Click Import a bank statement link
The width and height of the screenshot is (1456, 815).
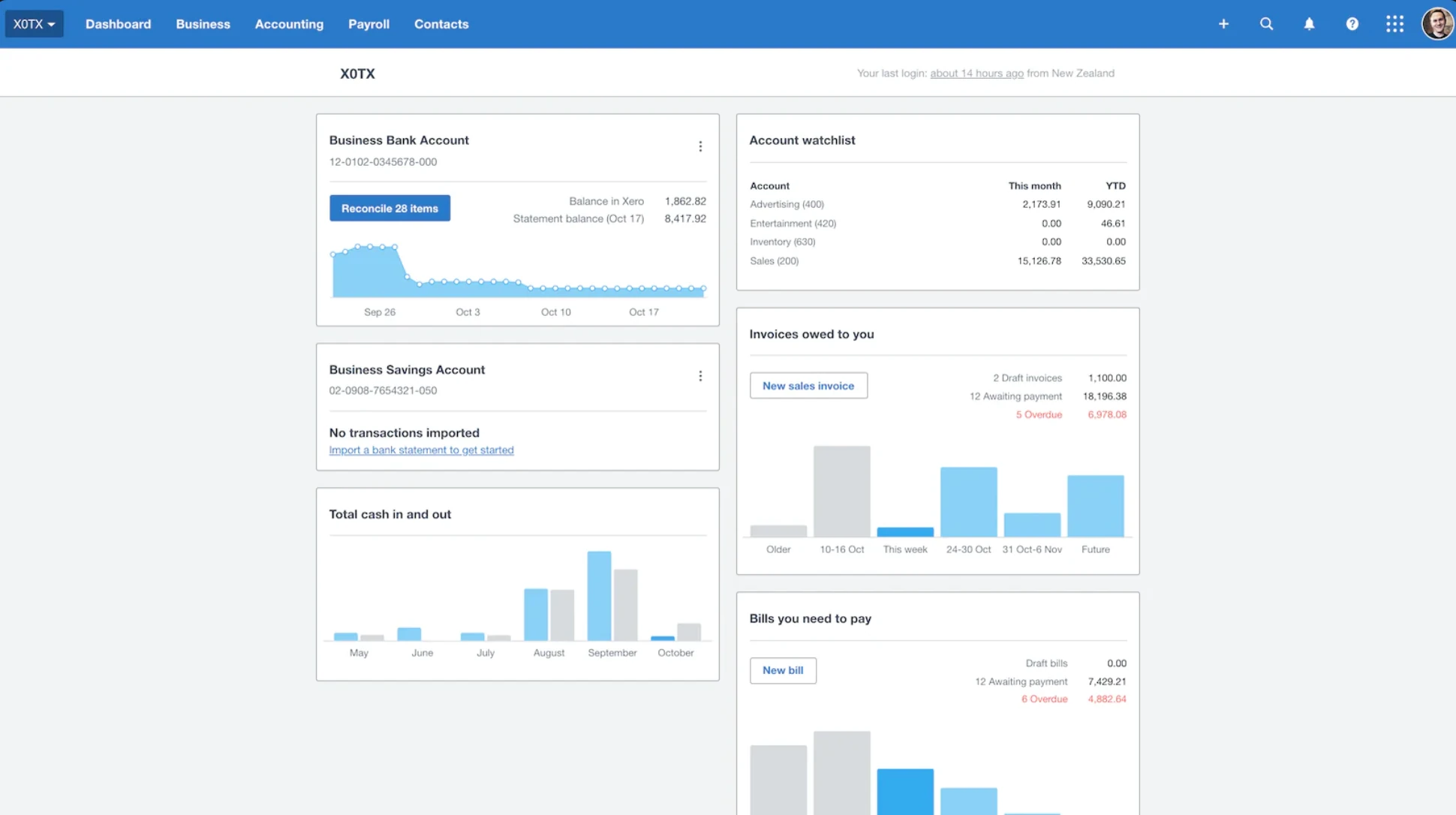pos(421,450)
